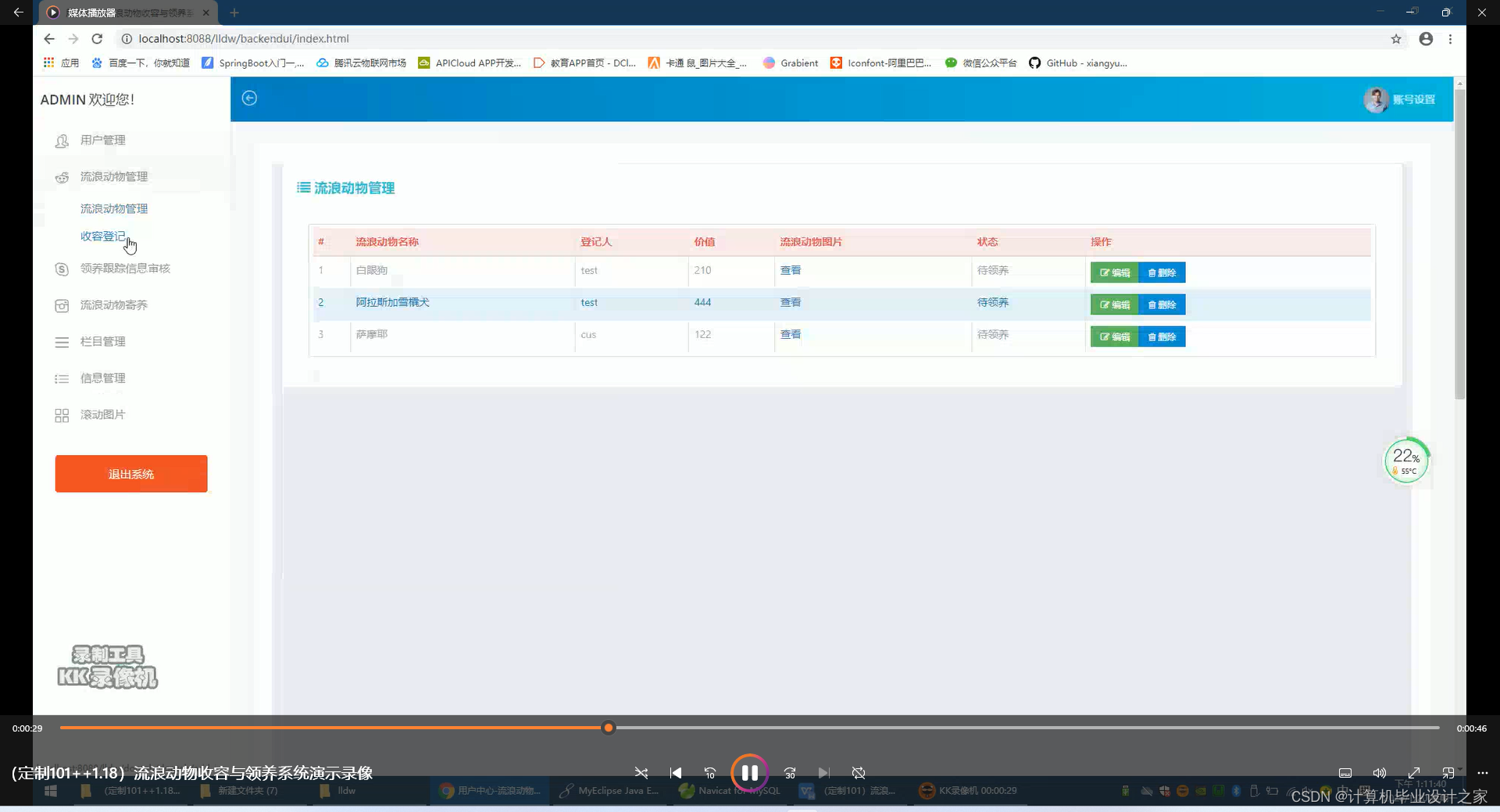Click the seek bar playhead knob

(608, 728)
